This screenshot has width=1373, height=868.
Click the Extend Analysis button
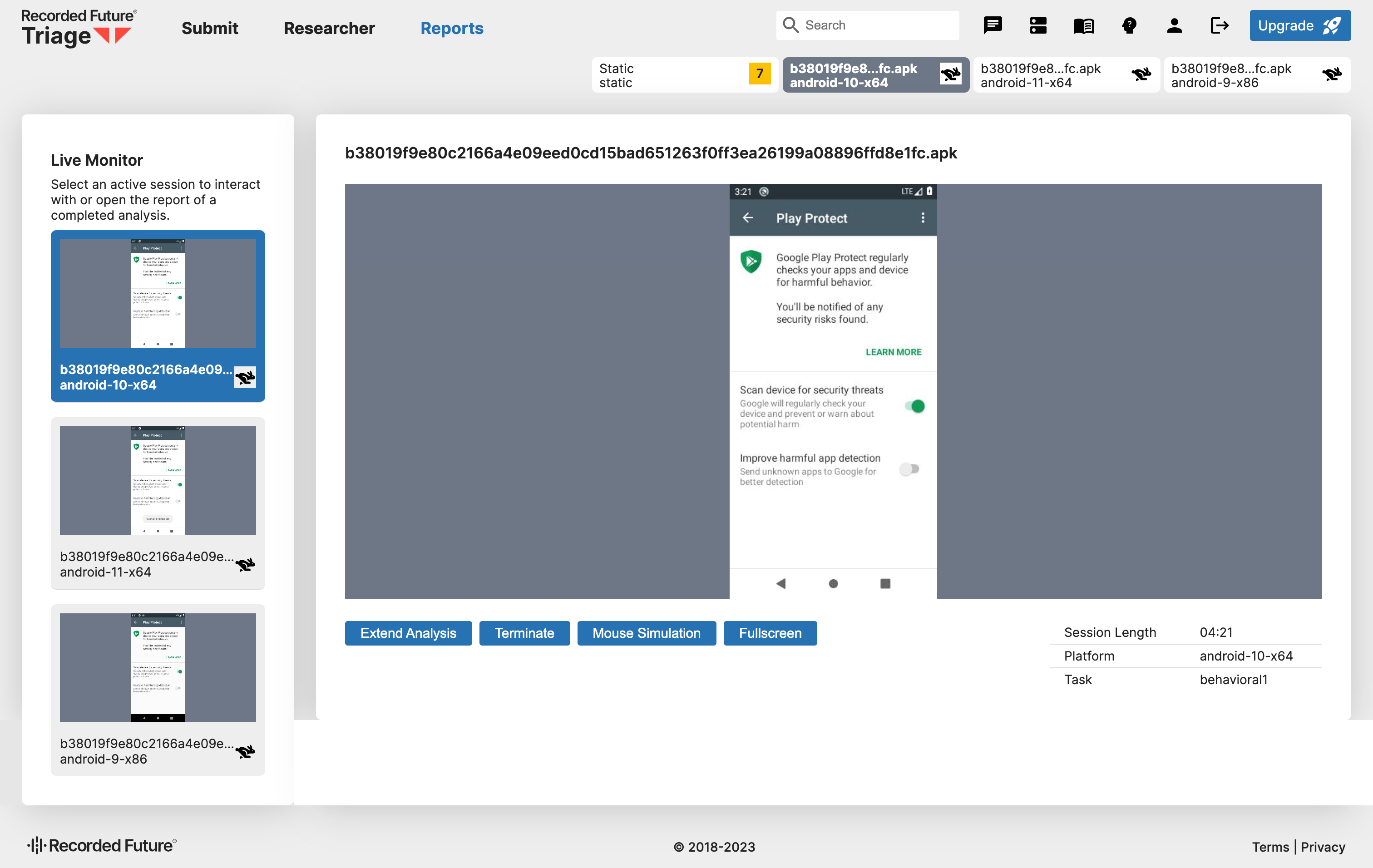point(408,633)
